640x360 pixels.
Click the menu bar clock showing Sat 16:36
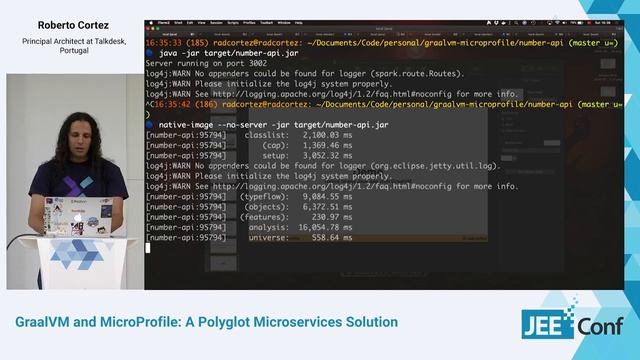click(x=602, y=23)
